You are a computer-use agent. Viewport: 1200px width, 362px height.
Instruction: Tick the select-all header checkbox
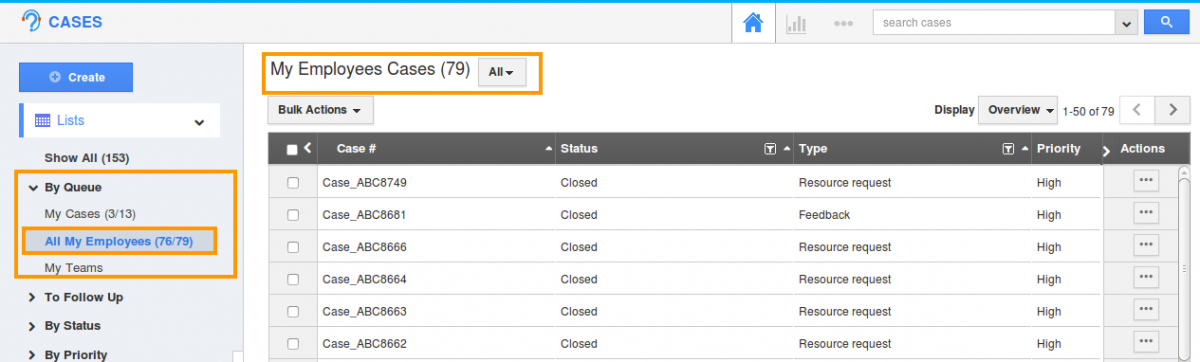click(292, 150)
